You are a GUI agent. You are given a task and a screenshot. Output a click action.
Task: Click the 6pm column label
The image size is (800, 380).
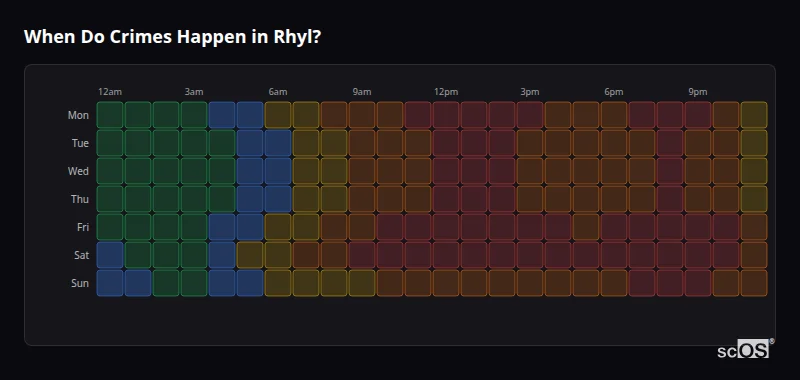point(614,92)
